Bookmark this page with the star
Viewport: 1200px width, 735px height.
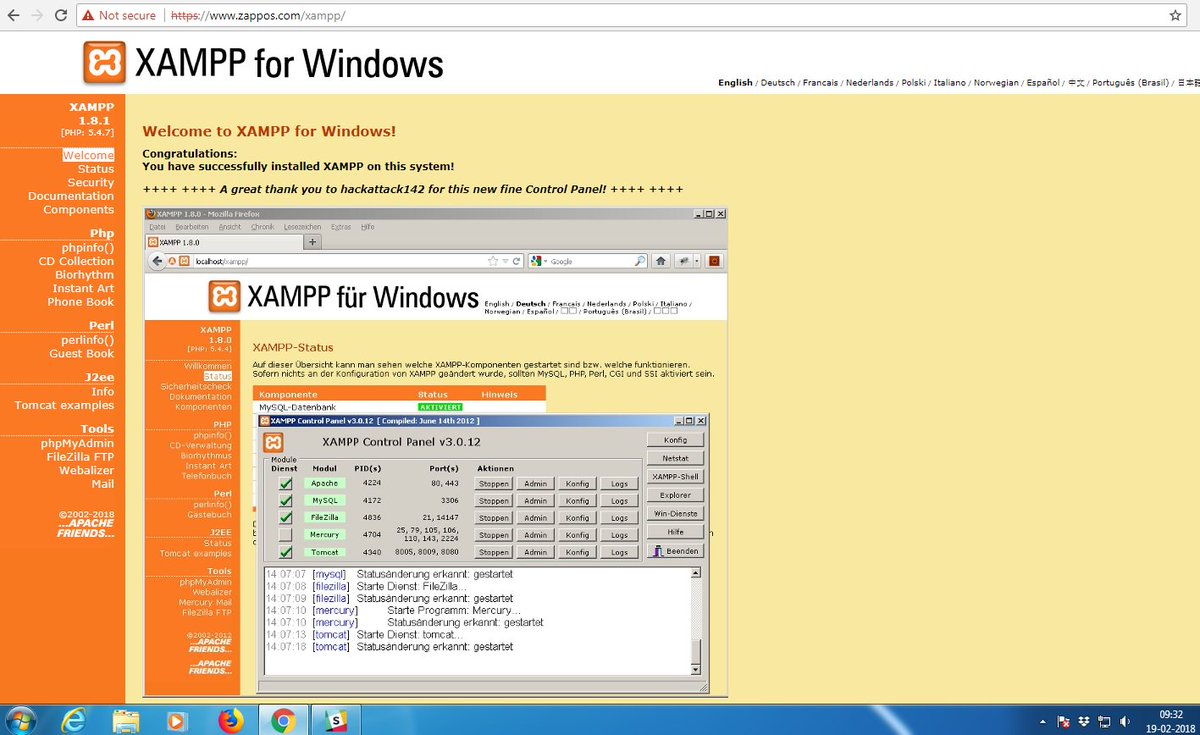[1176, 16]
